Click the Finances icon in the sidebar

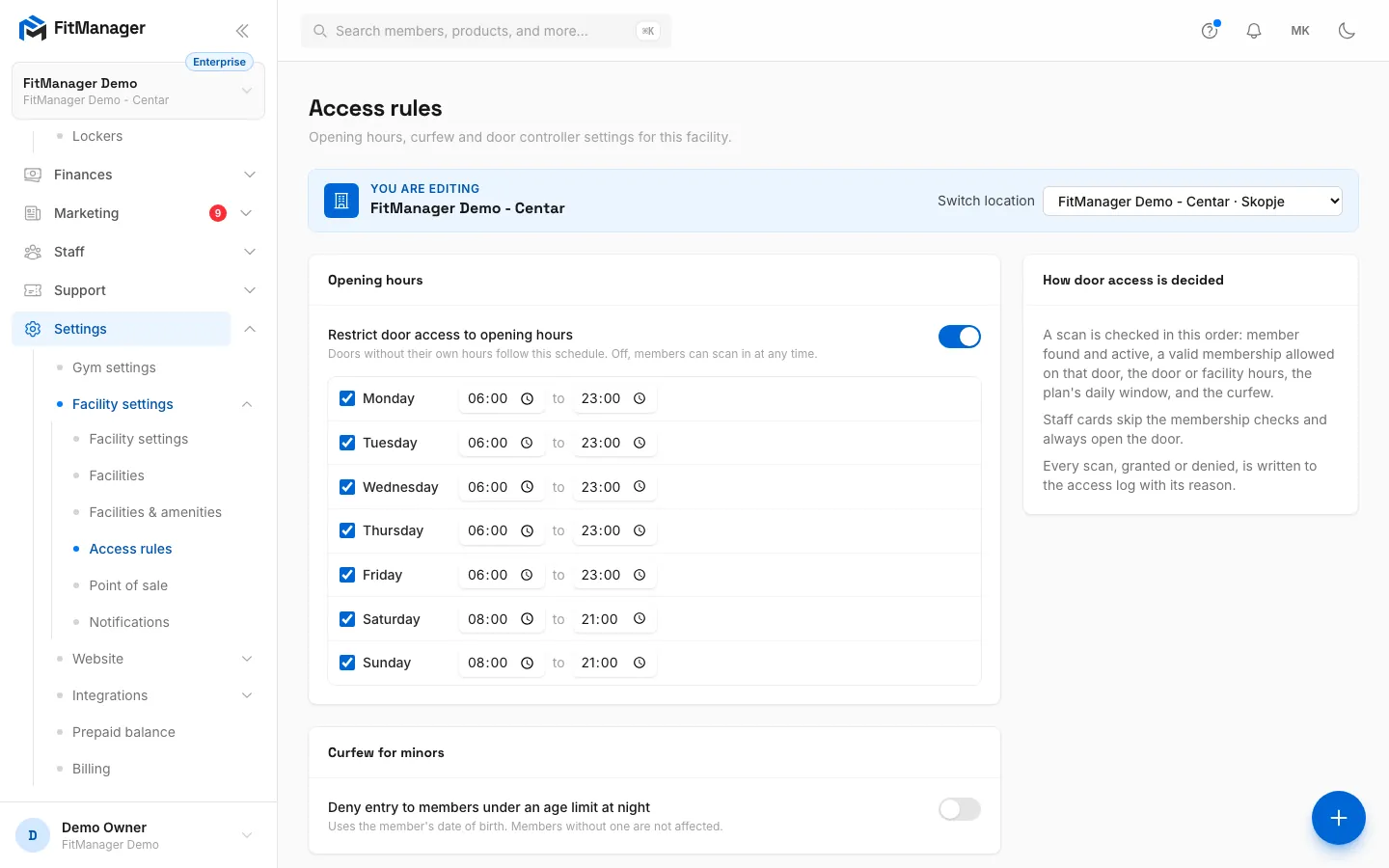(x=33, y=175)
